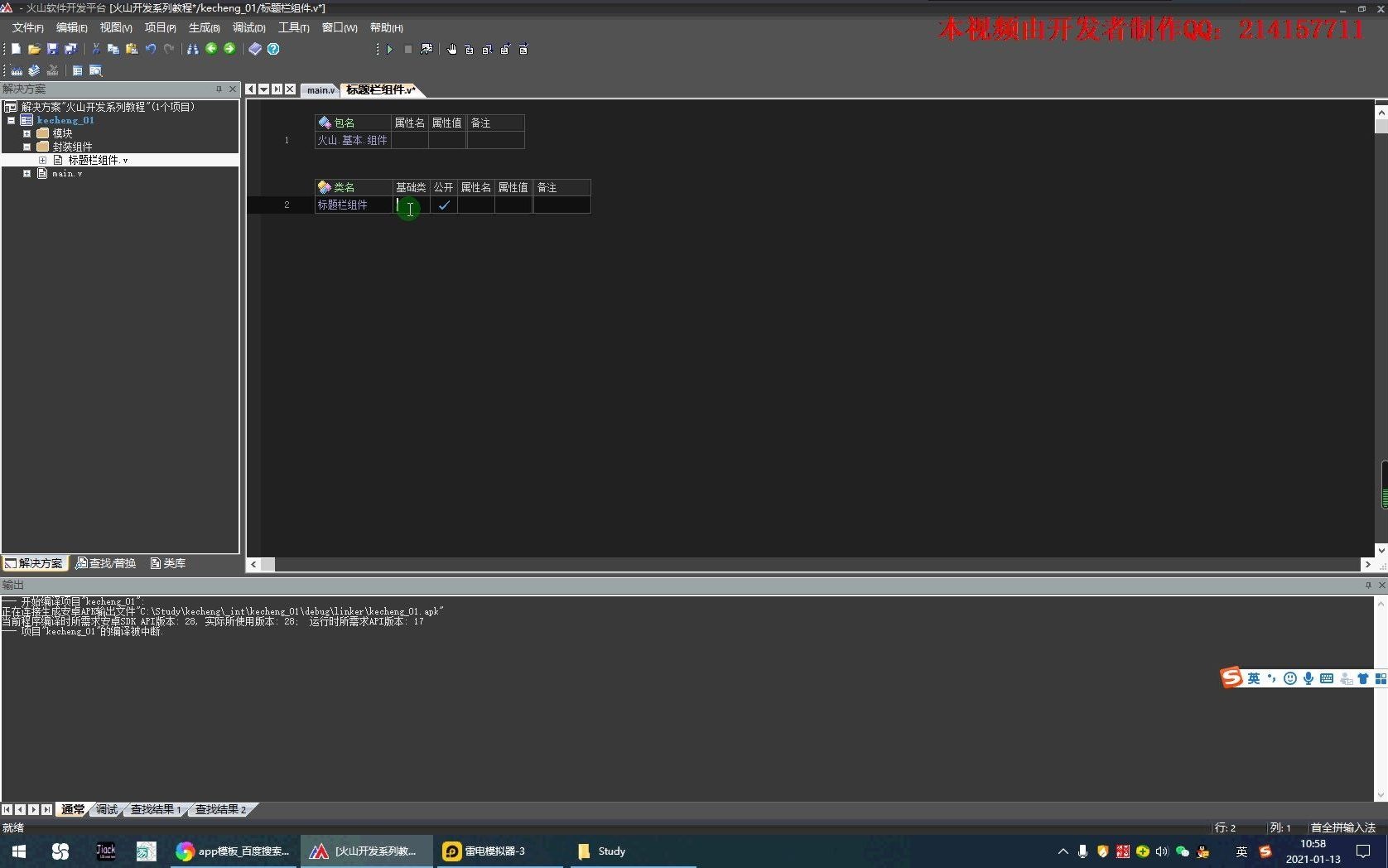Click the Step Over debug icon
The image size is (1388, 868).
click(487, 50)
